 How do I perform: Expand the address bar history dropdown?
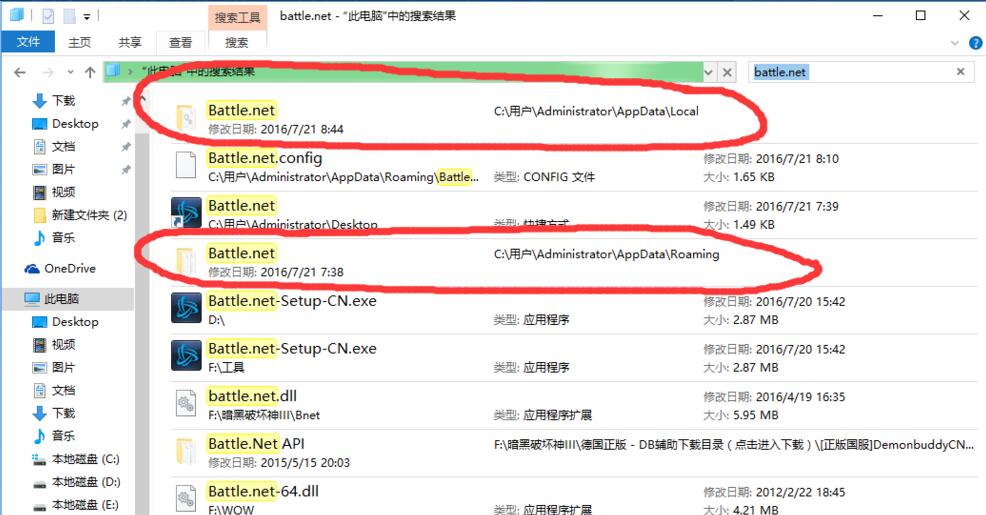pos(709,72)
